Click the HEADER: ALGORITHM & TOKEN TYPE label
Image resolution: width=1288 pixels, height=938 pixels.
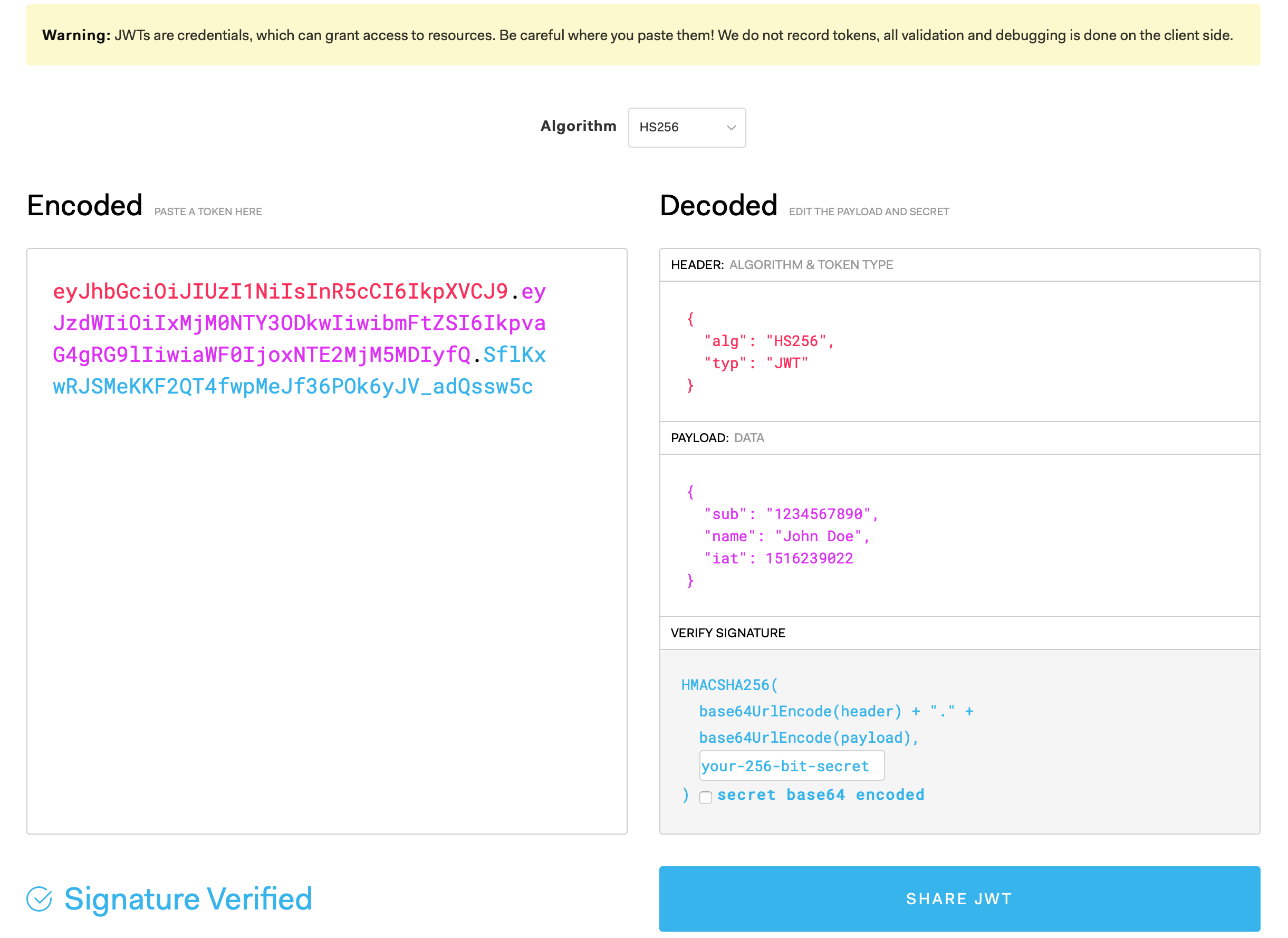click(x=782, y=265)
